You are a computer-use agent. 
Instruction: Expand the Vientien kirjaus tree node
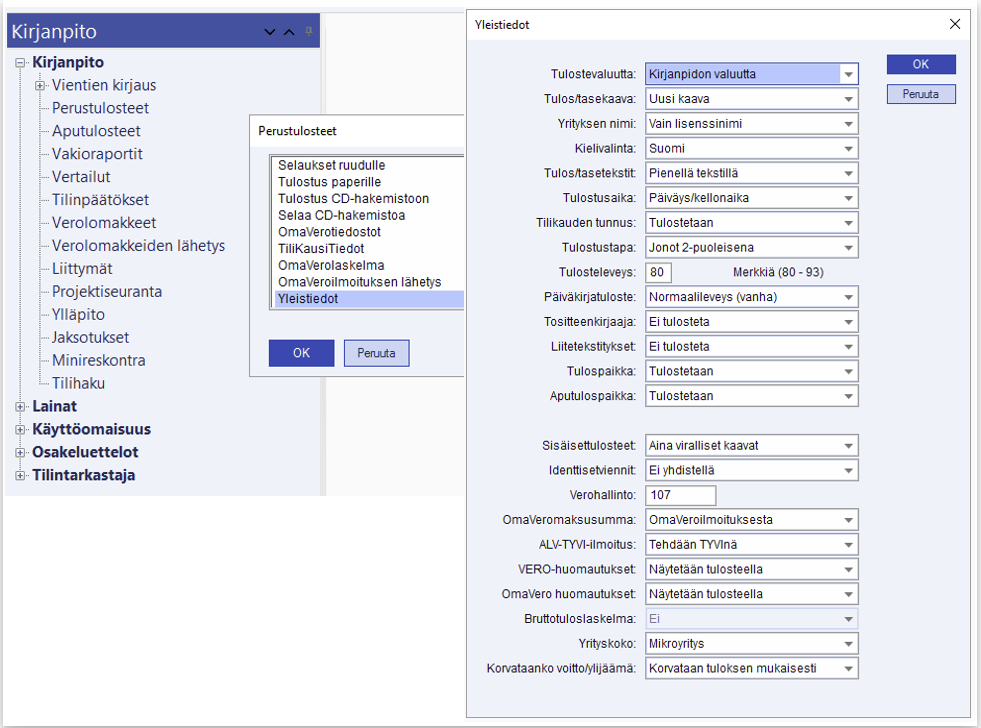click(40, 86)
